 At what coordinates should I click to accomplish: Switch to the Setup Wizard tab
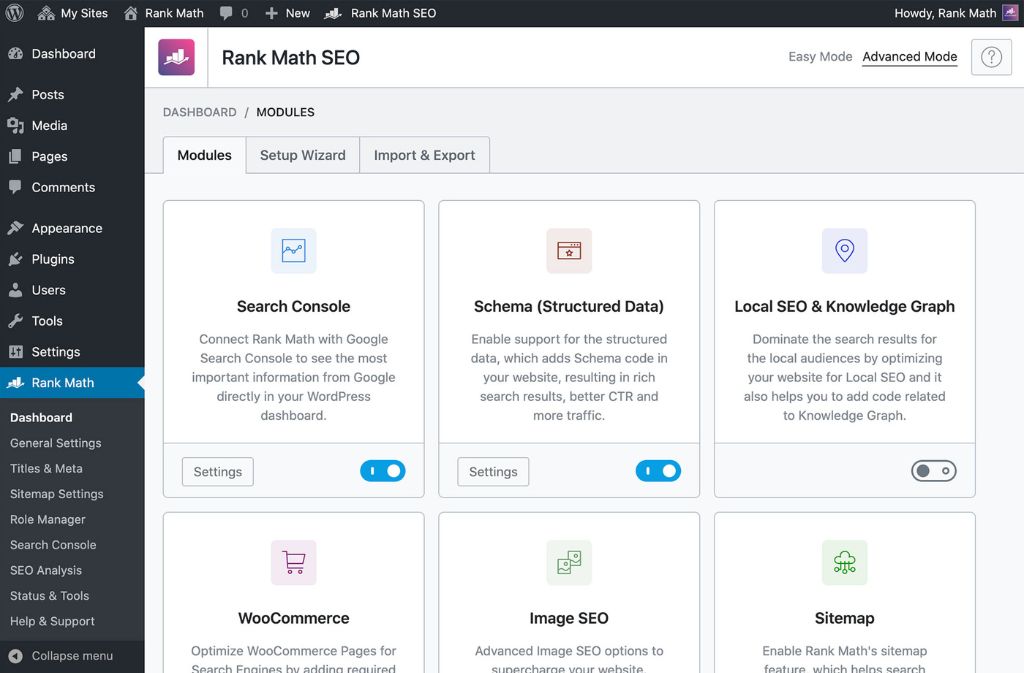click(302, 155)
